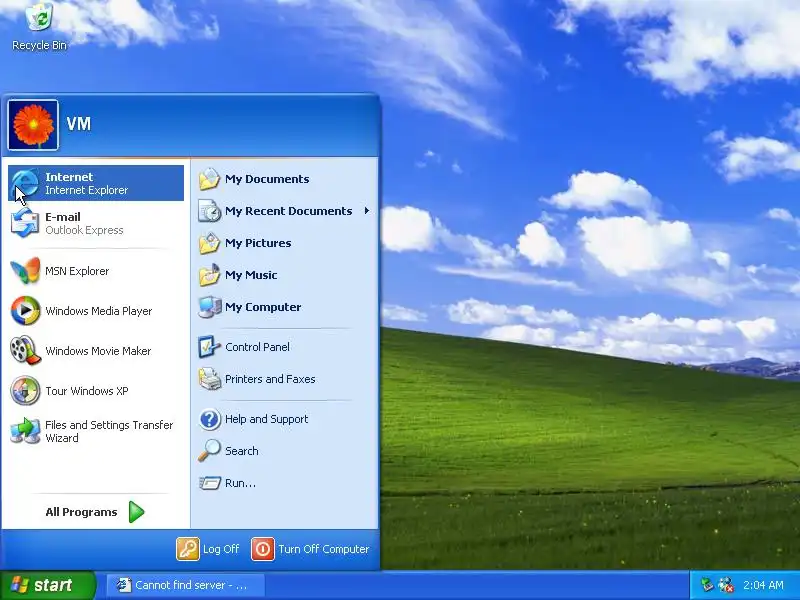Click the My Music folder icon
Image resolution: width=800 pixels, height=600 pixels.
(209, 275)
